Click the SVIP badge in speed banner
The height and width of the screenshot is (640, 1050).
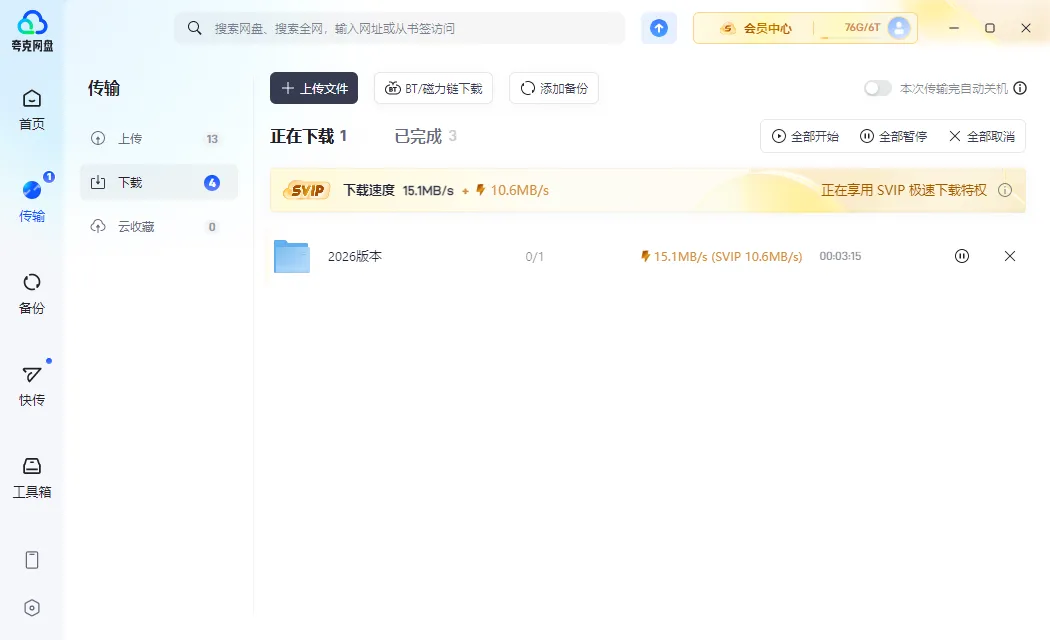click(307, 190)
